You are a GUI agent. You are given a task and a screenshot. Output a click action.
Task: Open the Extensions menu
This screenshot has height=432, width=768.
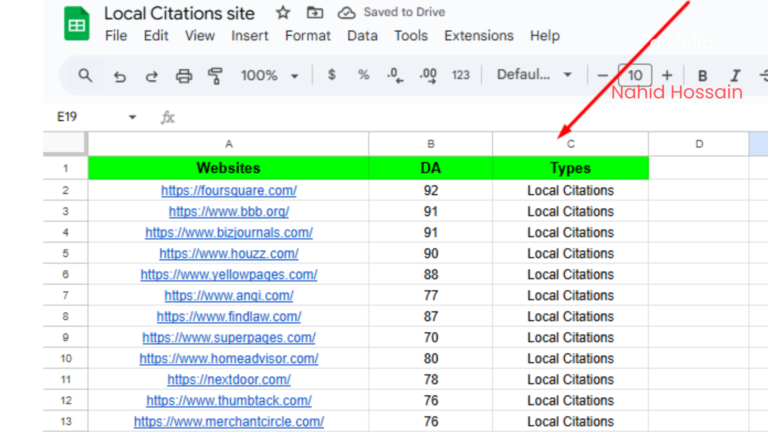[x=479, y=36]
